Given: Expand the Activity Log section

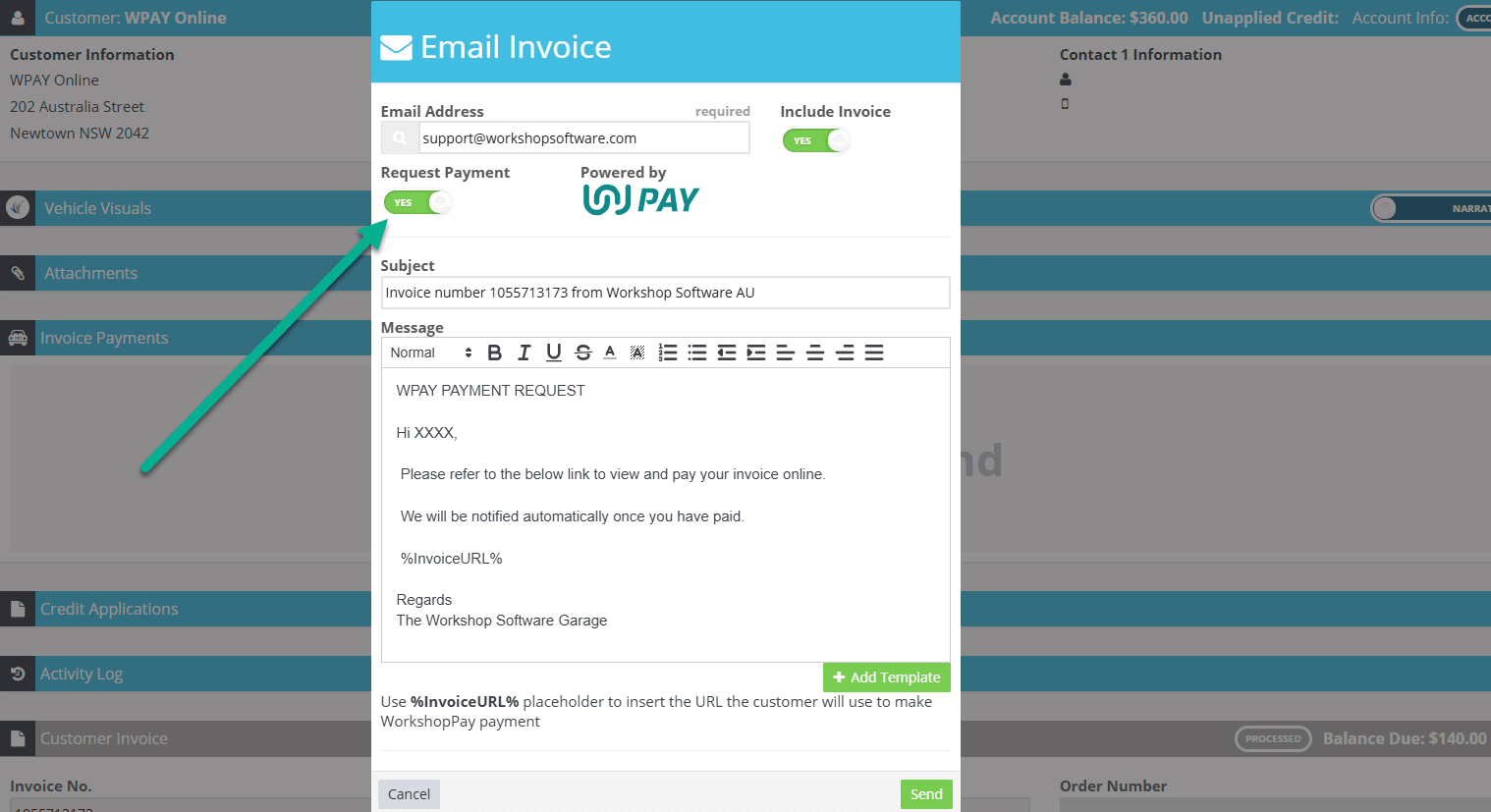Looking at the screenshot, I should point(82,674).
